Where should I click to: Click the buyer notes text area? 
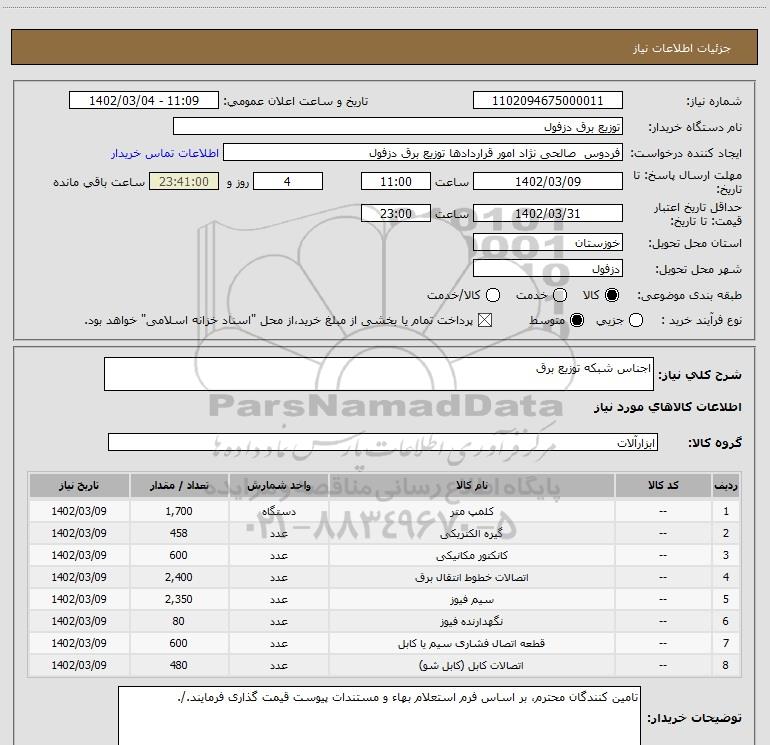pos(379,716)
